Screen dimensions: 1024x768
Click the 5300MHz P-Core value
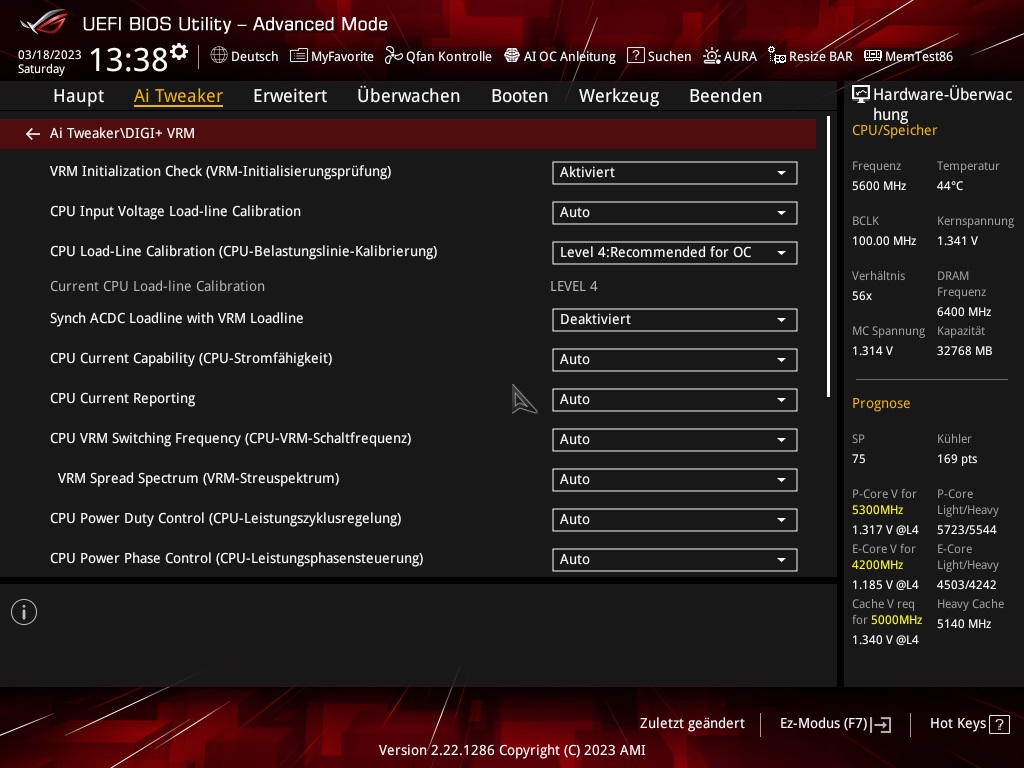[x=877, y=509]
